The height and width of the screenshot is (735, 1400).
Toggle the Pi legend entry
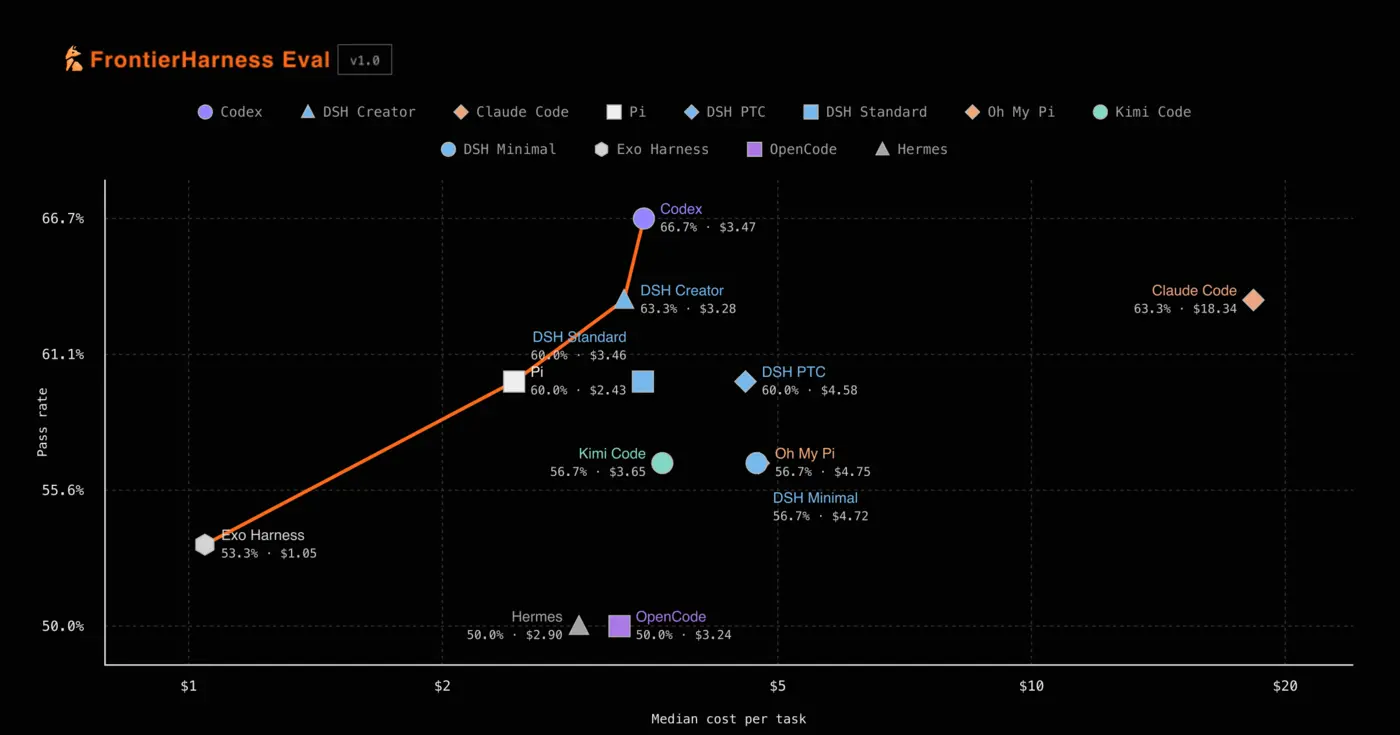point(627,112)
